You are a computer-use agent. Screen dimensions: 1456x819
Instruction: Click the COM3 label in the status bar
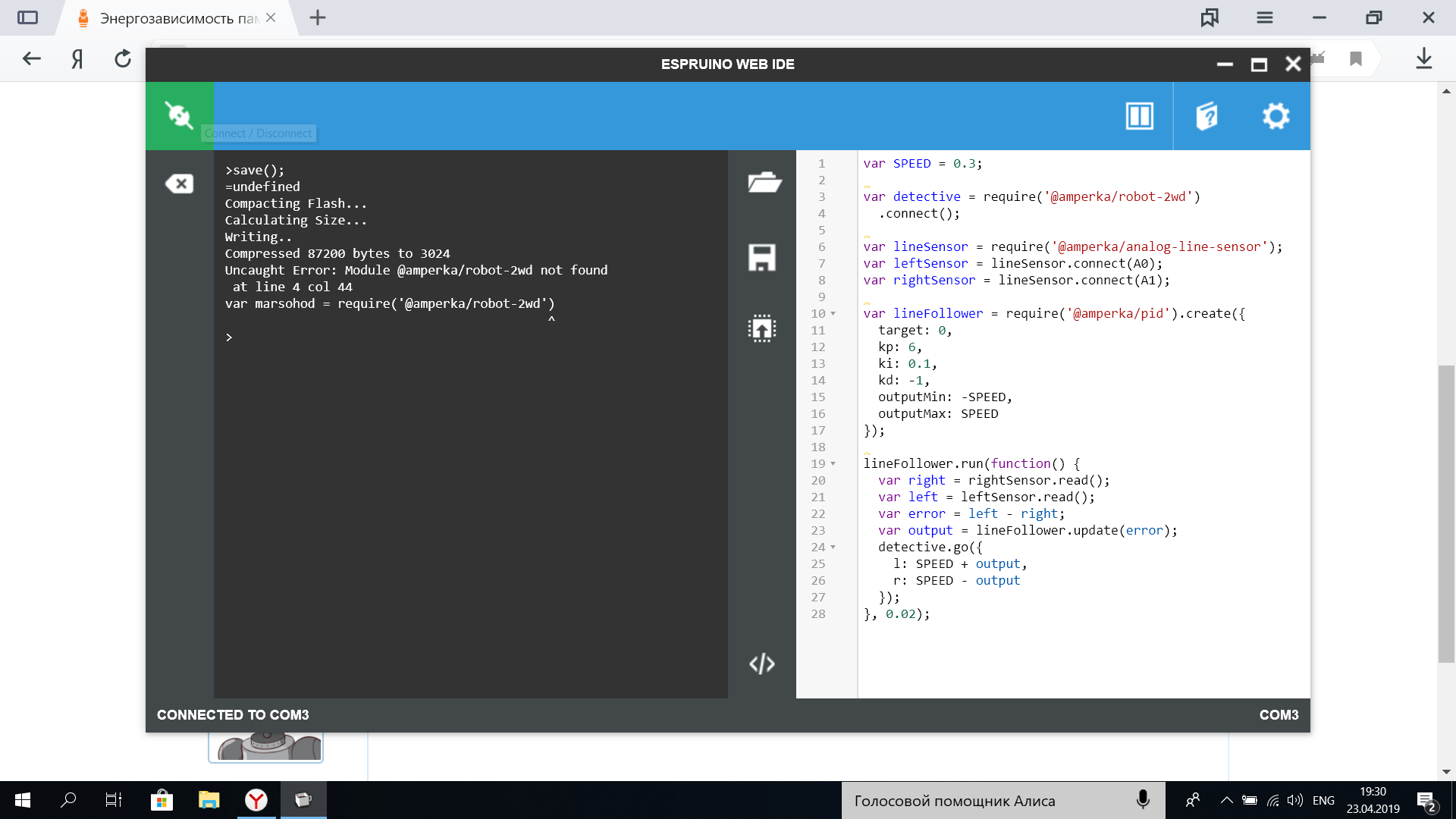tap(1279, 715)
